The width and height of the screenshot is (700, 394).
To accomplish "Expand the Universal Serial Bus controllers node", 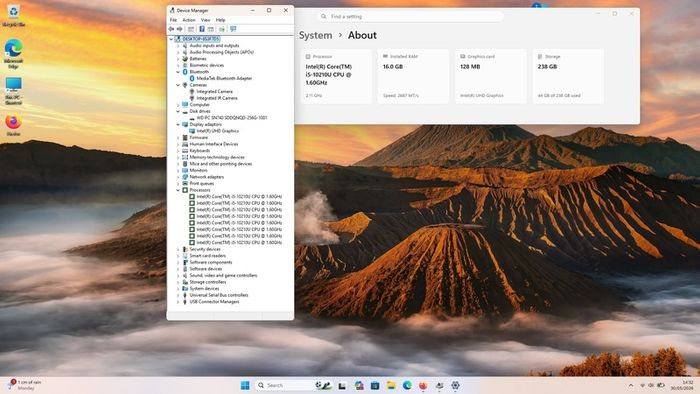I will [178, 295].
